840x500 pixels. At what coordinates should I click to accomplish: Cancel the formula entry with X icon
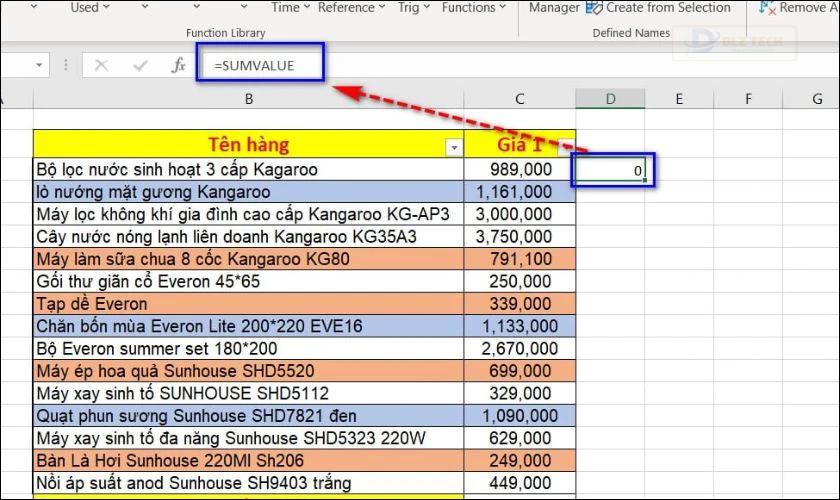coord(101,65)
